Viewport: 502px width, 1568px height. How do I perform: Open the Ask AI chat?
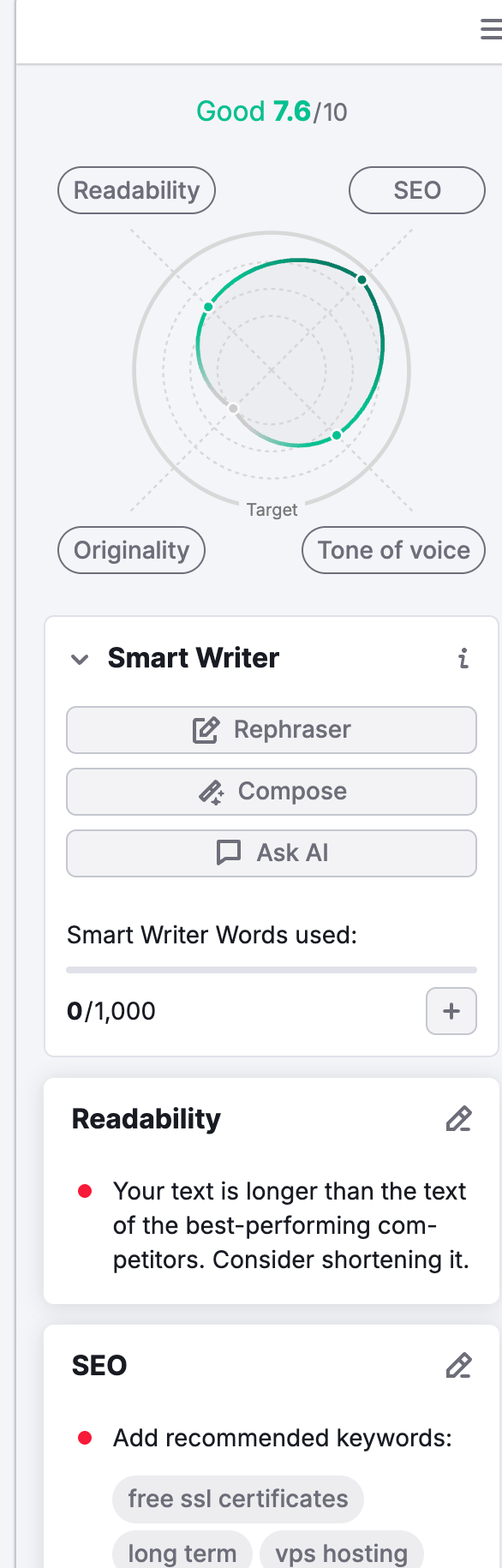click(x=271, y=853)
